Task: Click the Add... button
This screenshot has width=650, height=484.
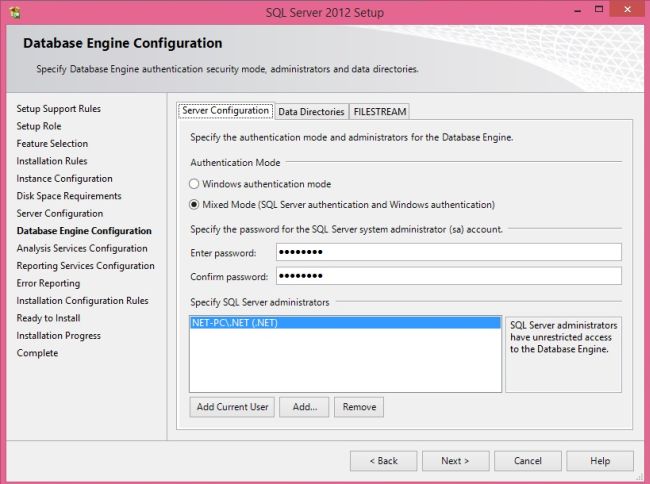Action: (x=304, y=407)
